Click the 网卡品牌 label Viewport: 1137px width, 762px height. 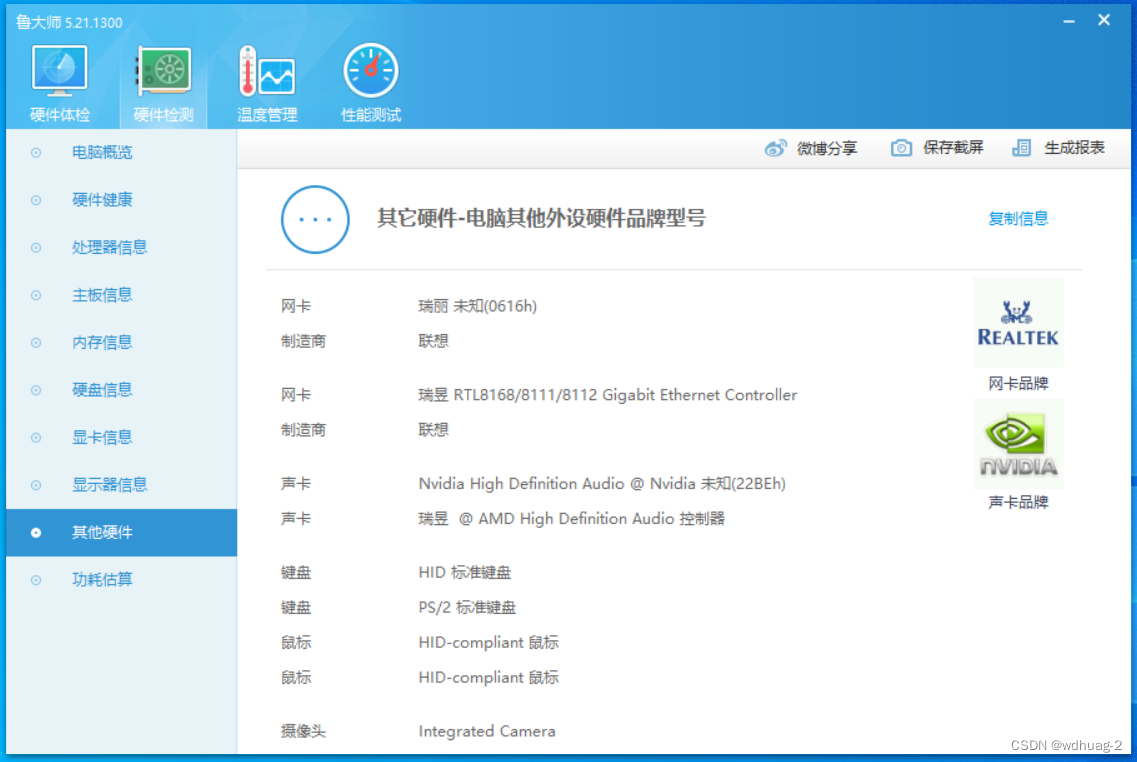pyautogui.click(x=1018, y=384)
